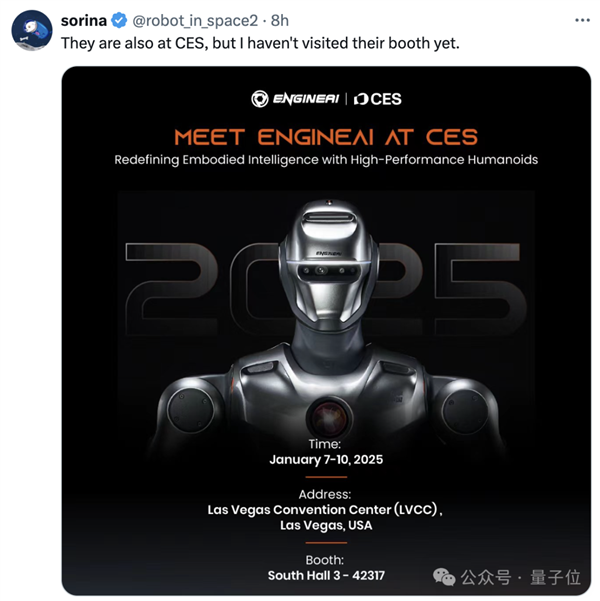Click the Las Vegas Convention Center address
This screenshot has width=600, height=601.
tap(325, 509)
